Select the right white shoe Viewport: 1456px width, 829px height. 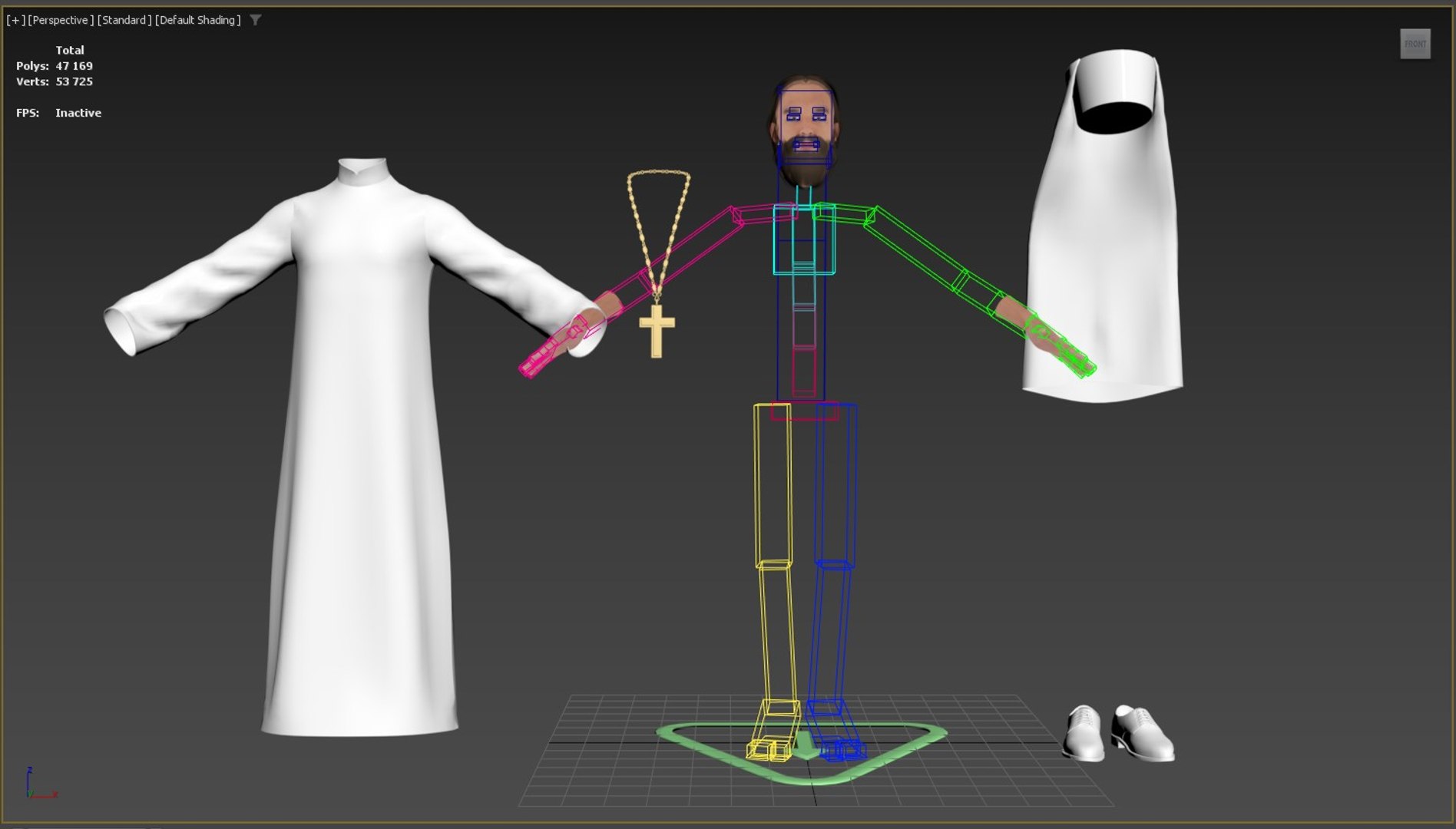pos(1142,733)
